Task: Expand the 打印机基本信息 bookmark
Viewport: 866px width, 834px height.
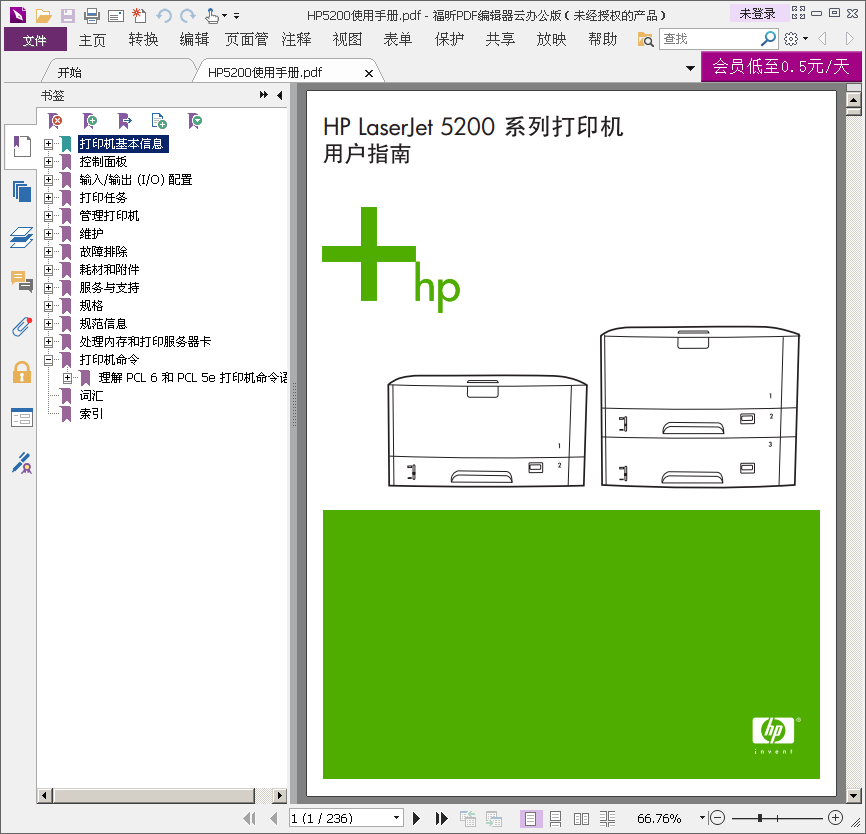Action: [49, 144]
